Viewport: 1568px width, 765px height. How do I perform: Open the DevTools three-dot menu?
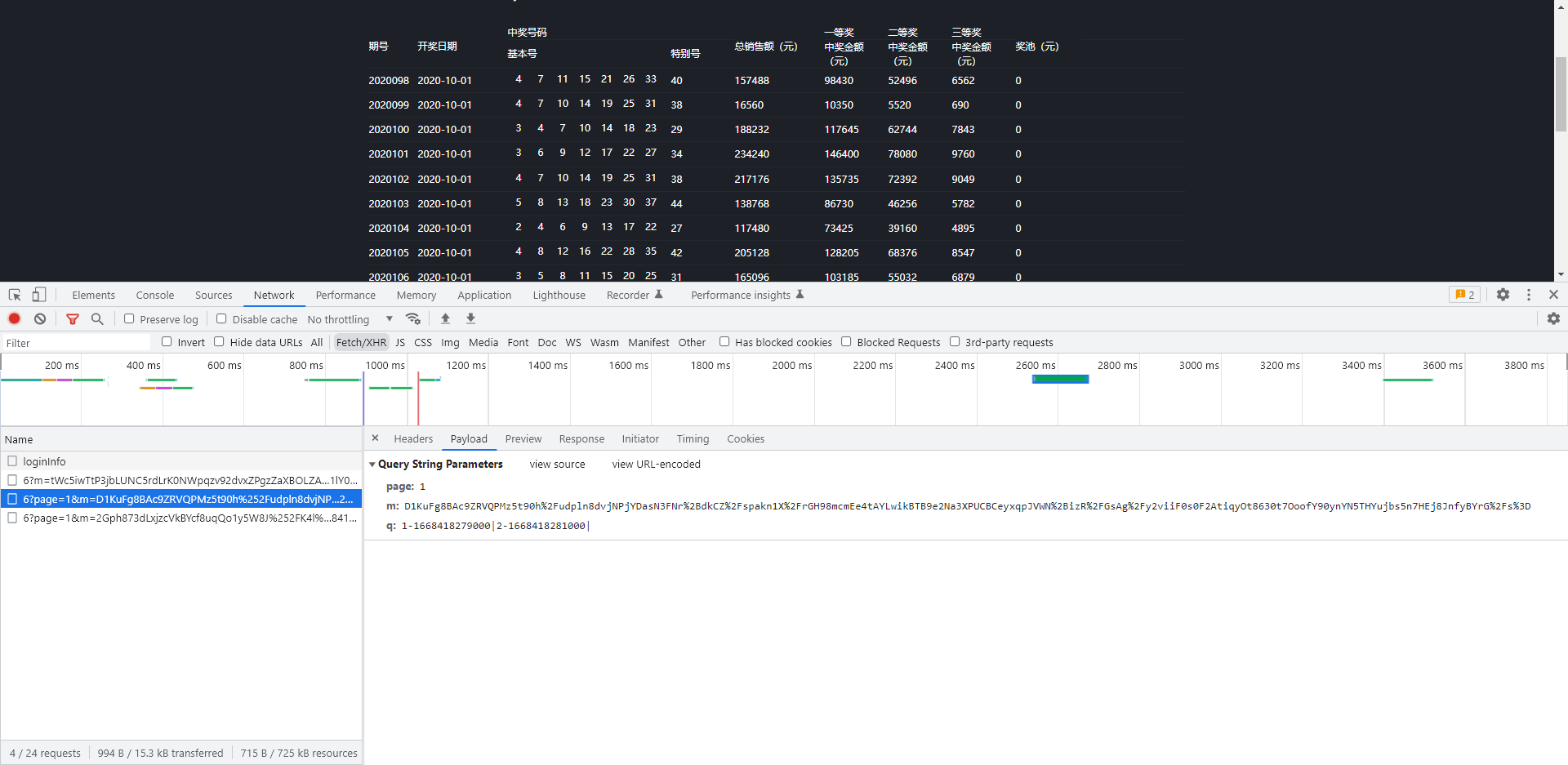(1529, 295)
